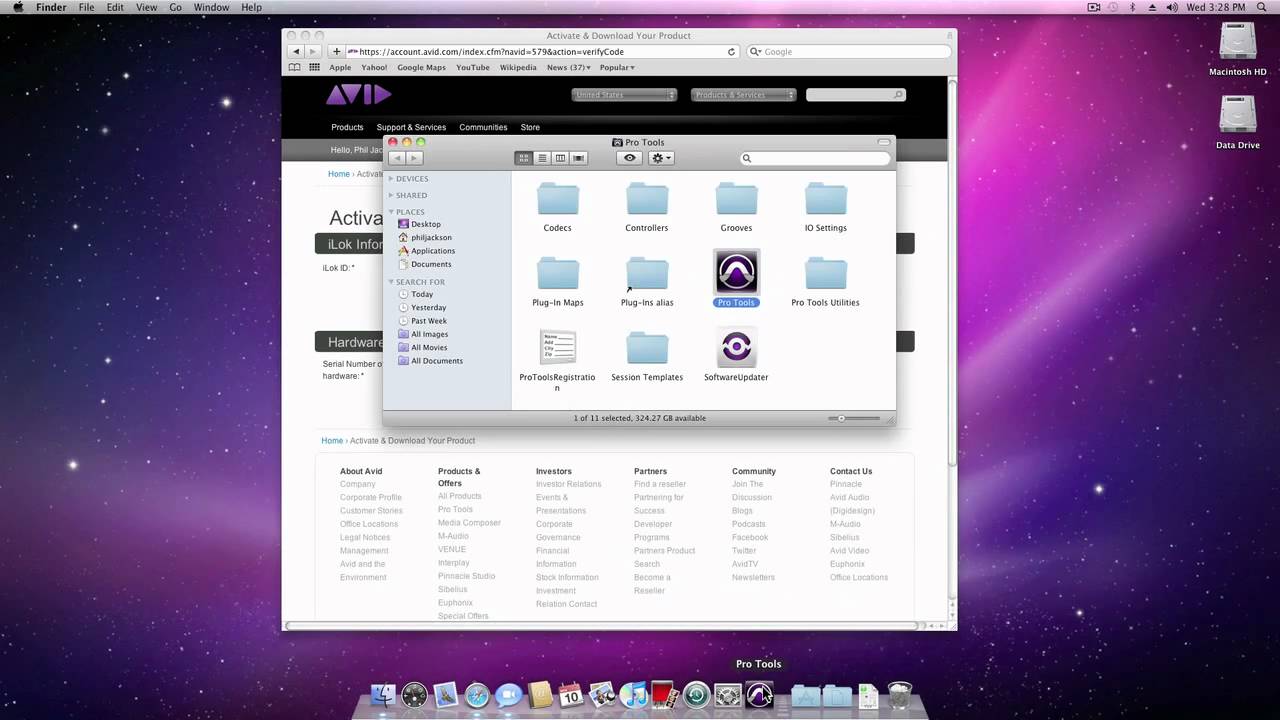
Task: Switch Finder to list view
Action: tap(542, 158)
